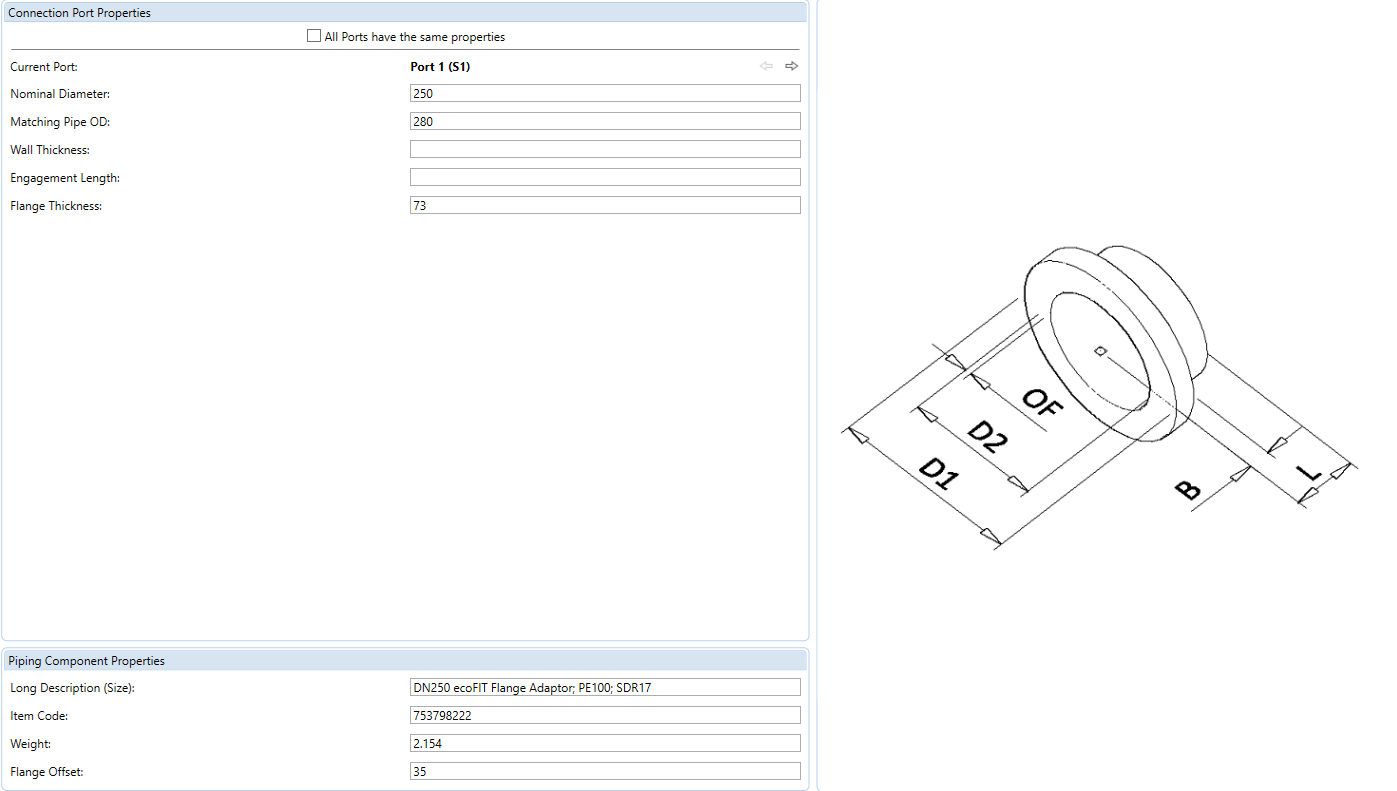
Task: Click the Piping Component Properties header
Action: (405, 661)
